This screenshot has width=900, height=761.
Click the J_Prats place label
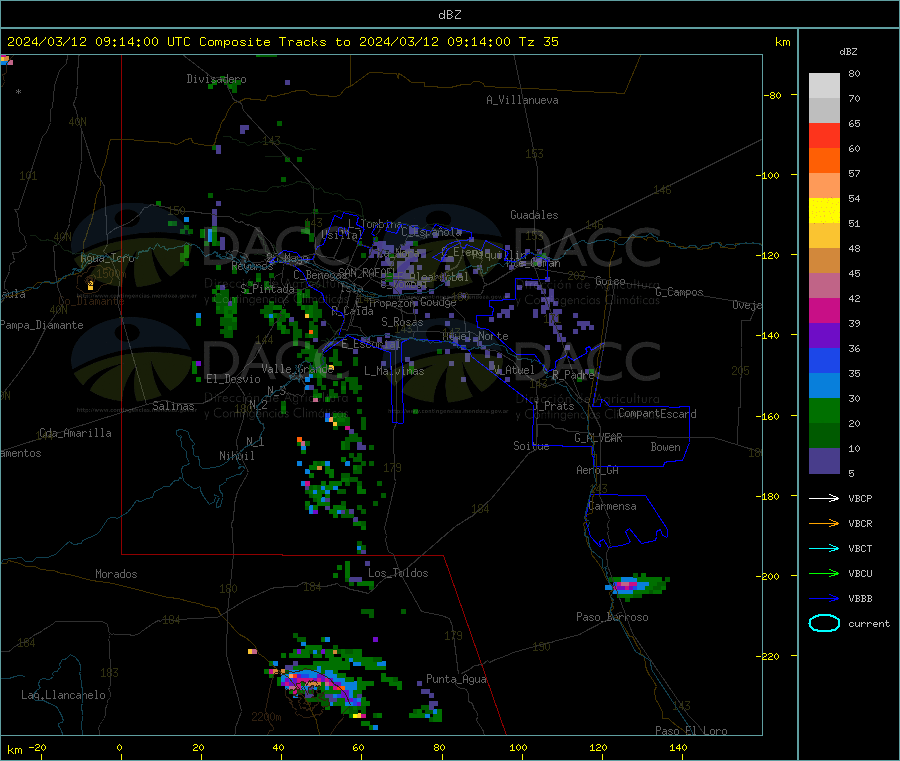tap(553, 406)
